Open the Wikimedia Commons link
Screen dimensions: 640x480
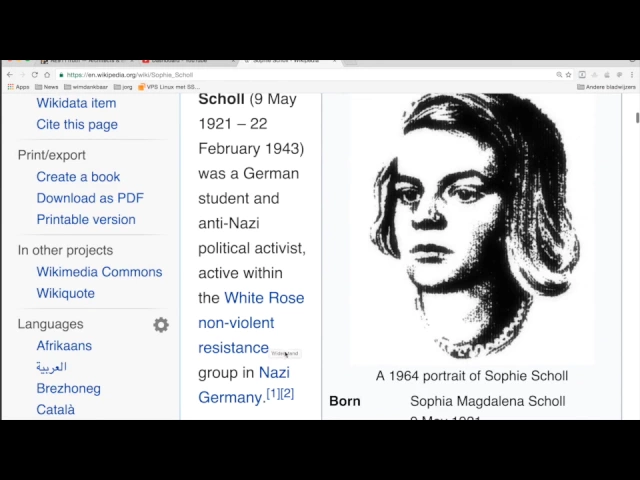coord(99,272)
